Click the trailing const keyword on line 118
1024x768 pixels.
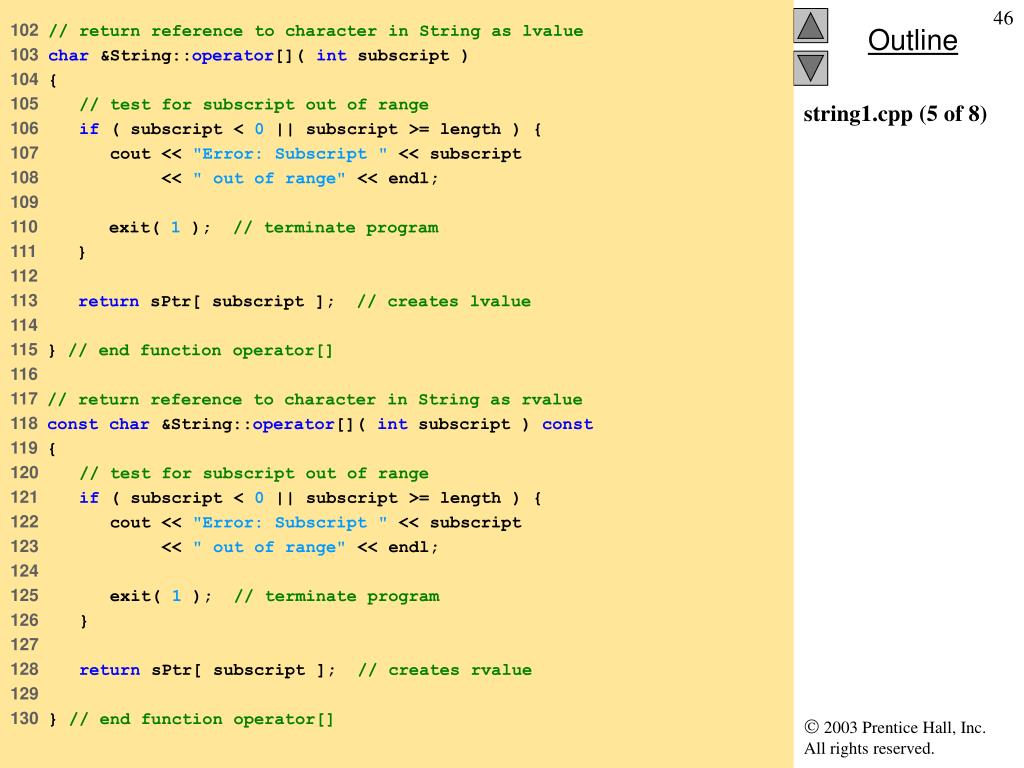(x=568, y=424)
